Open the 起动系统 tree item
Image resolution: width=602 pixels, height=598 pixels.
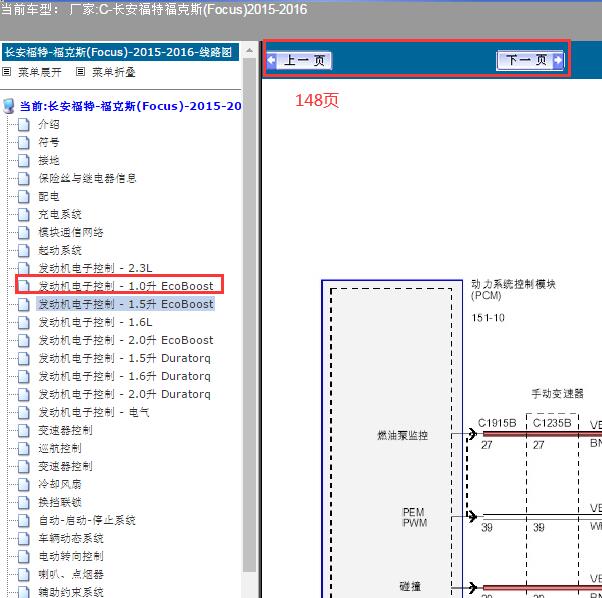[60, 250]
